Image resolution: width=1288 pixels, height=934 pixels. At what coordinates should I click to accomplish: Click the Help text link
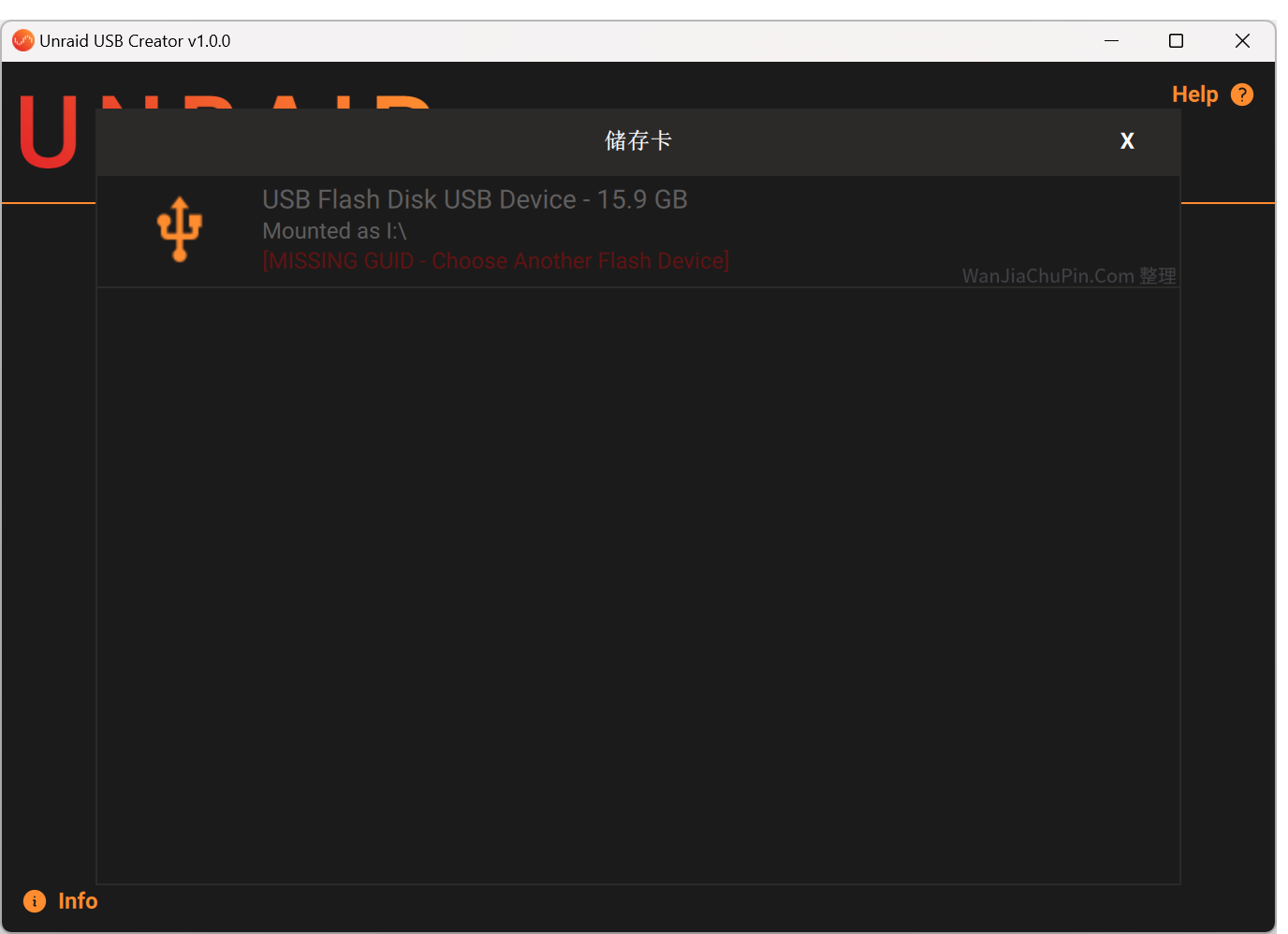click(x=1194, y=95)
